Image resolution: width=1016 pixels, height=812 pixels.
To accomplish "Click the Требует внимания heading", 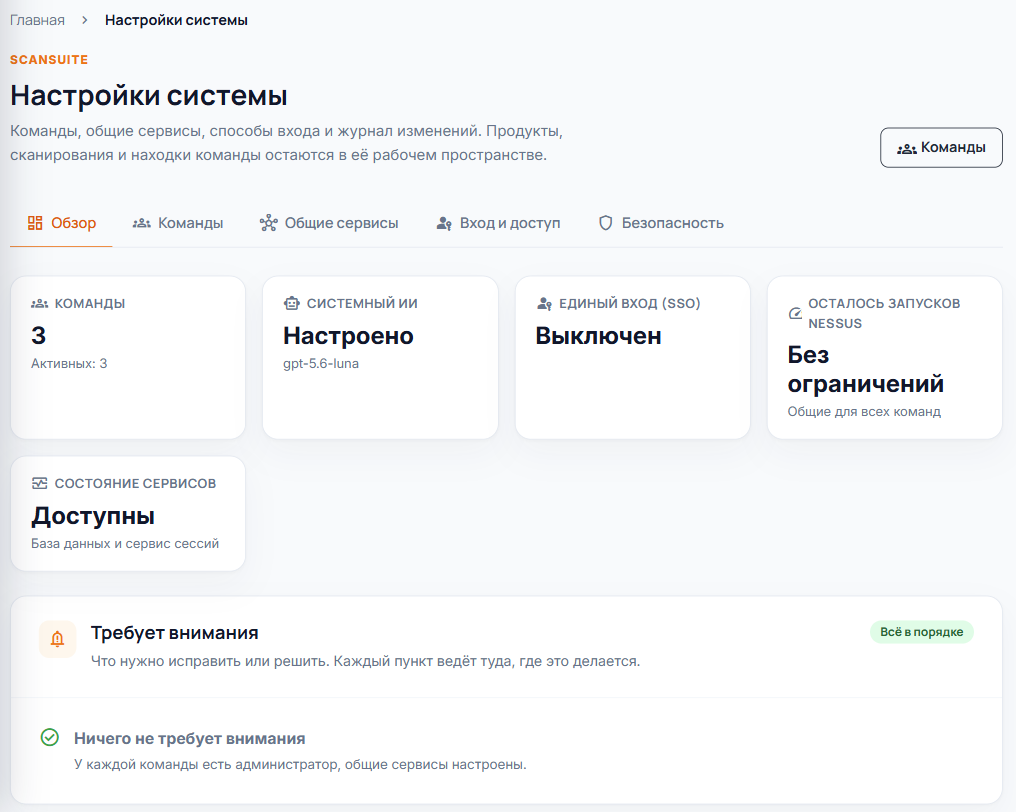I will click(x=174, y=632).
